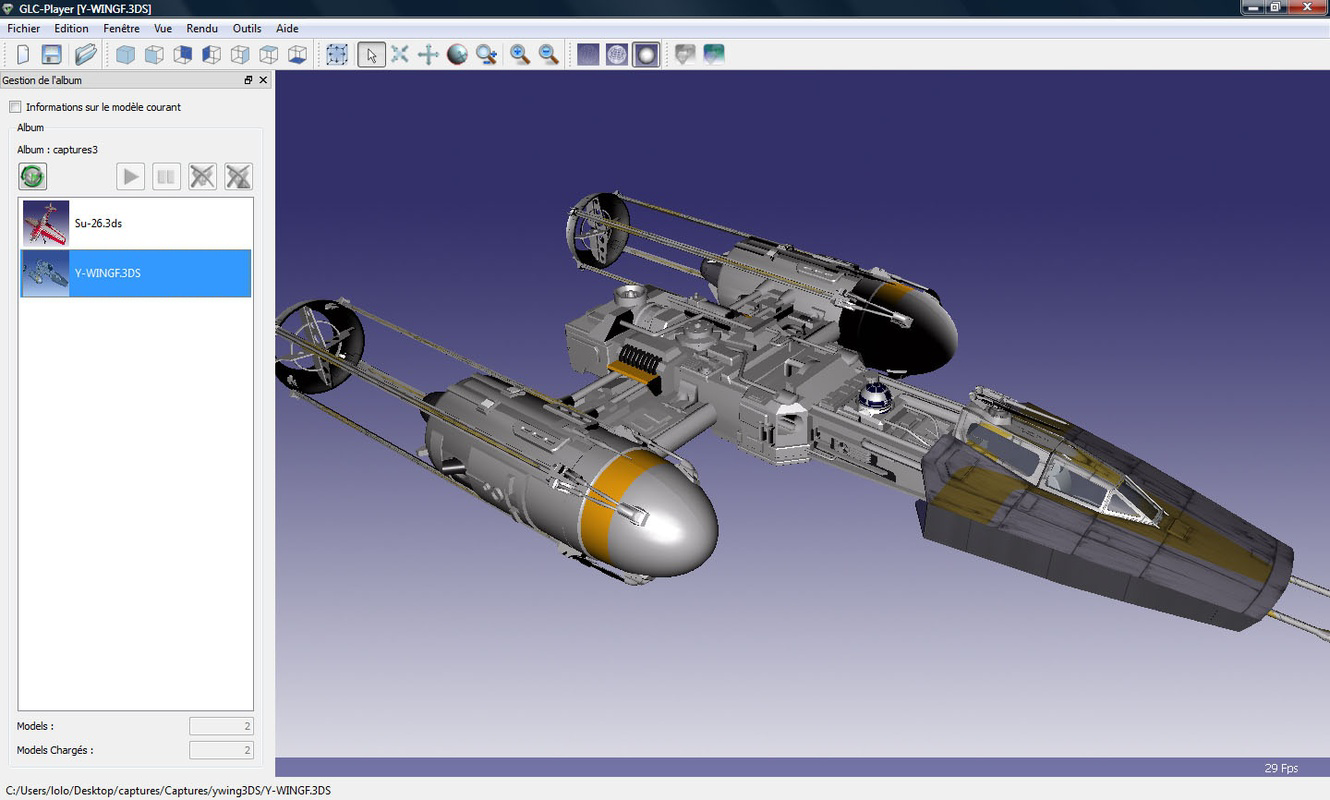
Task: Enable the shaded rendering mode icon
Action: click(646, 54)
